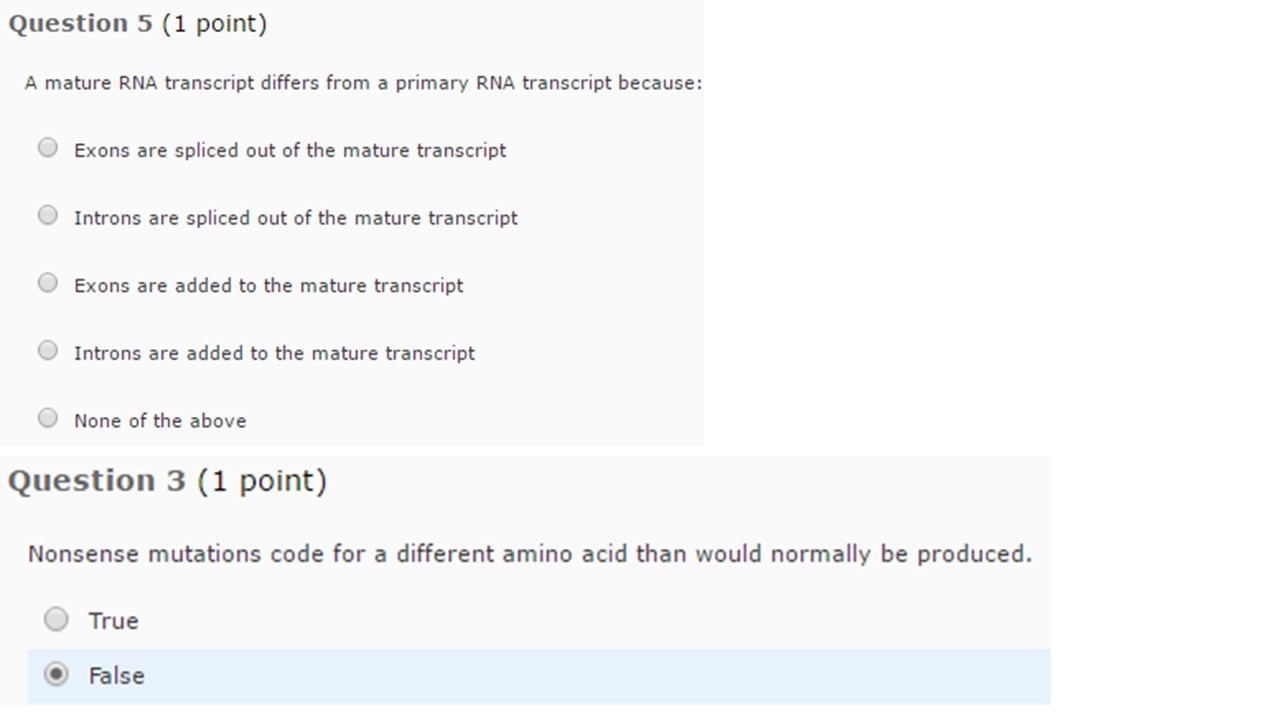Select radio button for exons spliced out
1280x720 pixels.
pyautogui.click(x=48, y=148)
